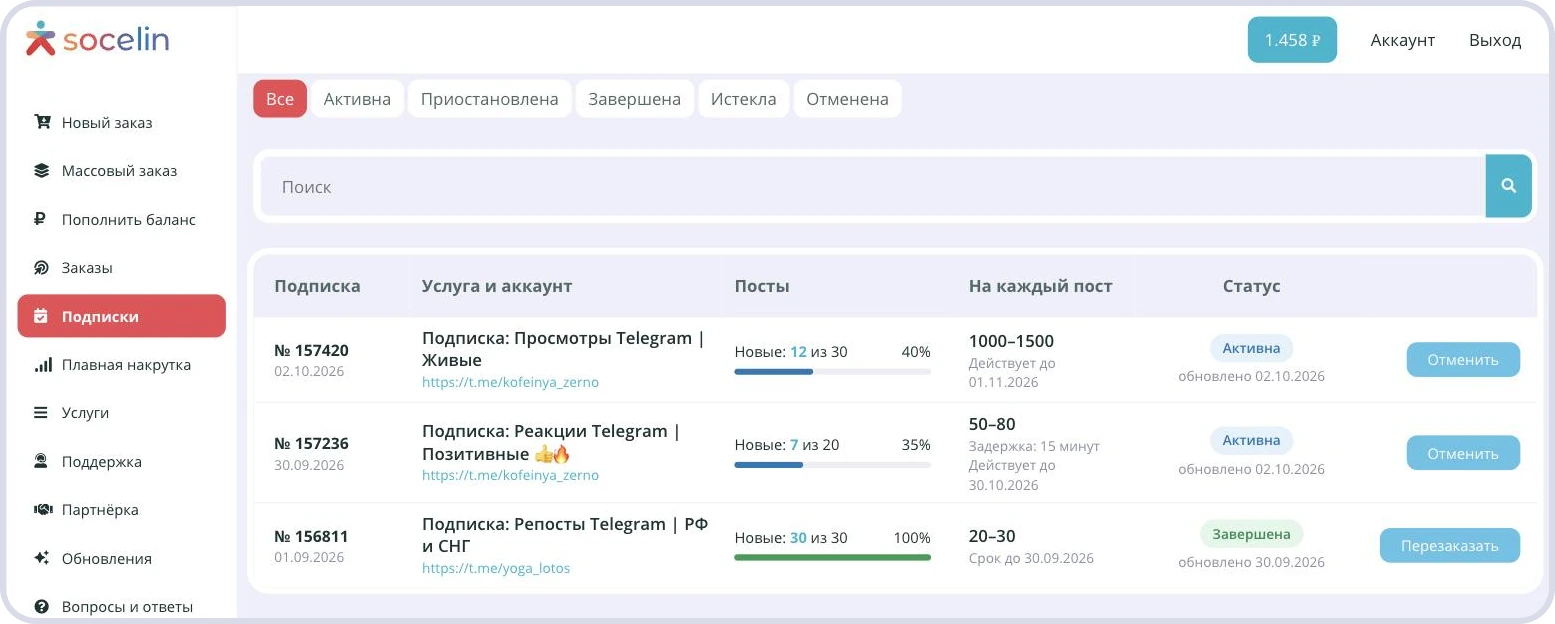Click Отменить for subscription № 157420
Viewport: 1555px width, 624px height.
tap(1463, 360)
